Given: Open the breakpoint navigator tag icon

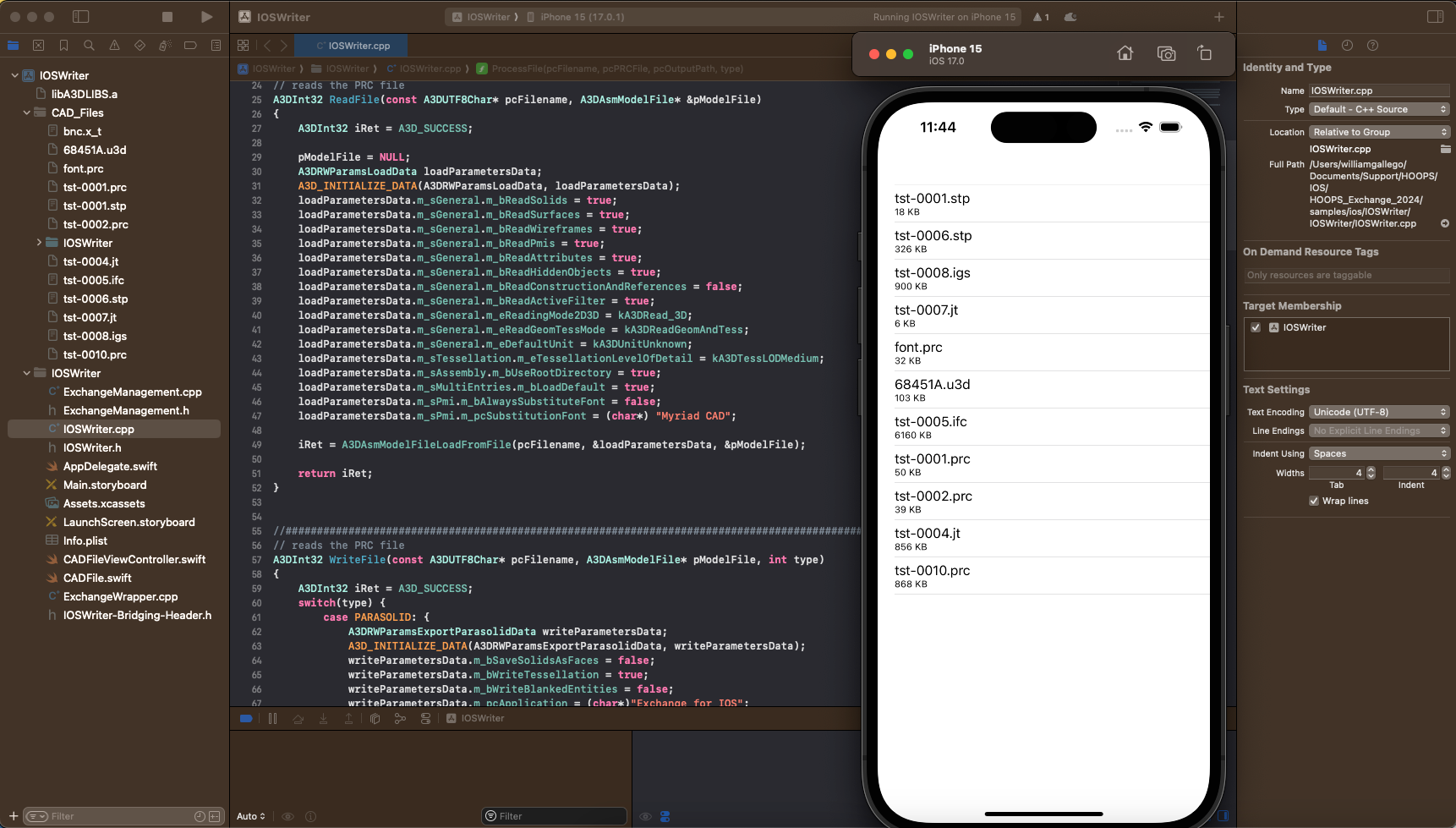Looking at the screenshot, I should [x=189, y=46].
